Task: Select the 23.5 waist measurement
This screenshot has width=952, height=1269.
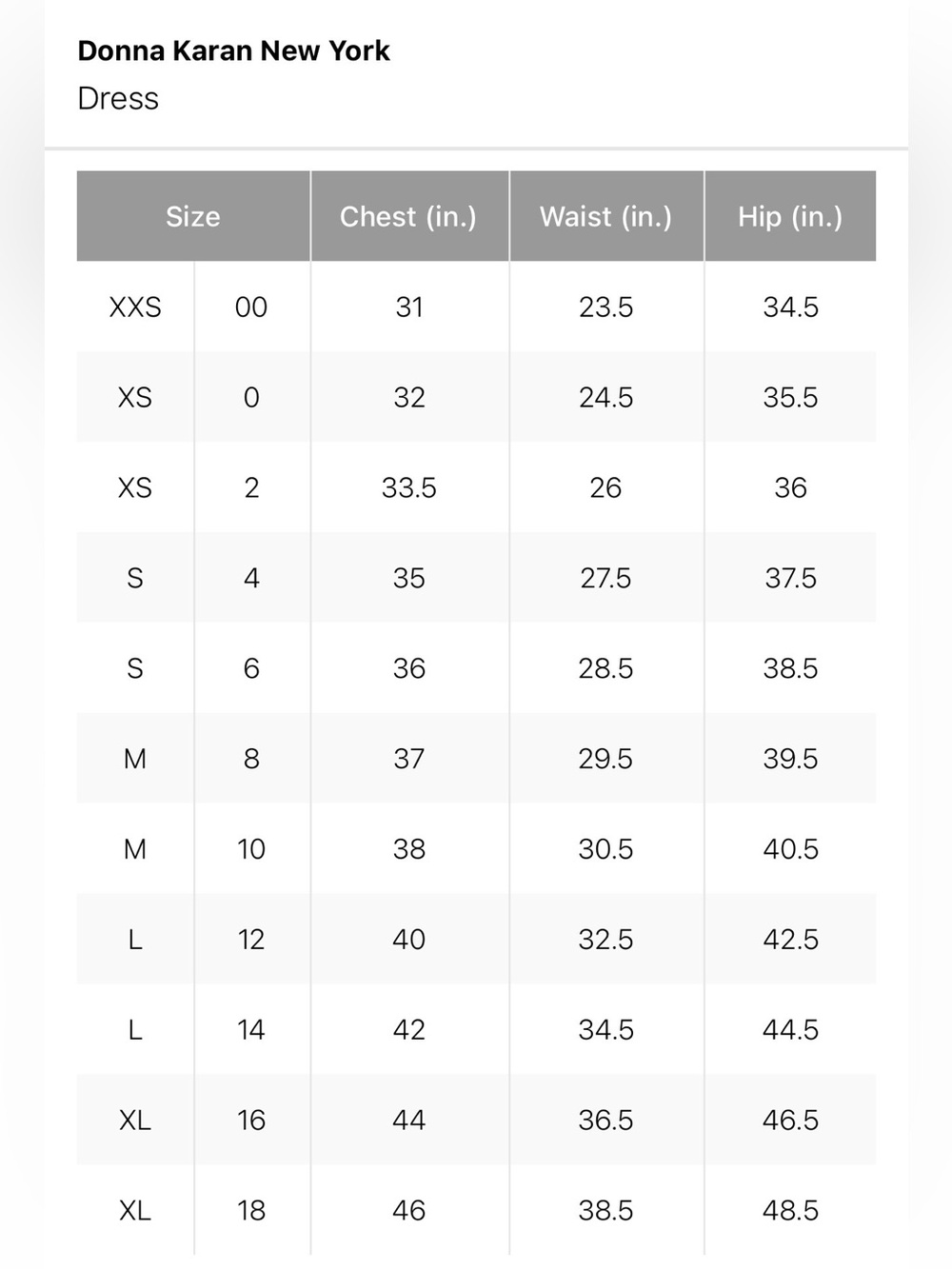Action: pyautogui.click(x=606, y=307)
